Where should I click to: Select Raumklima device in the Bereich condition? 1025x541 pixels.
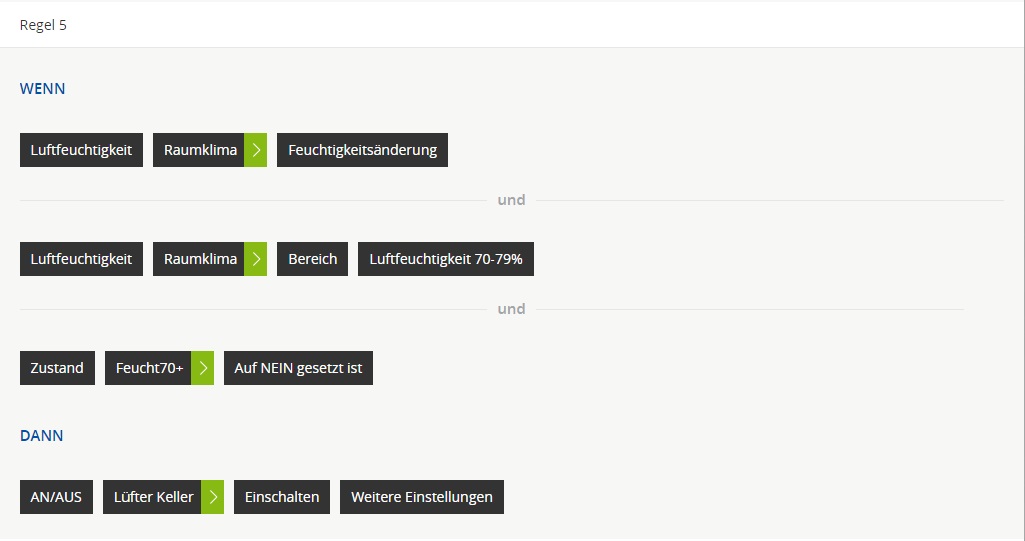coord(200,259)
